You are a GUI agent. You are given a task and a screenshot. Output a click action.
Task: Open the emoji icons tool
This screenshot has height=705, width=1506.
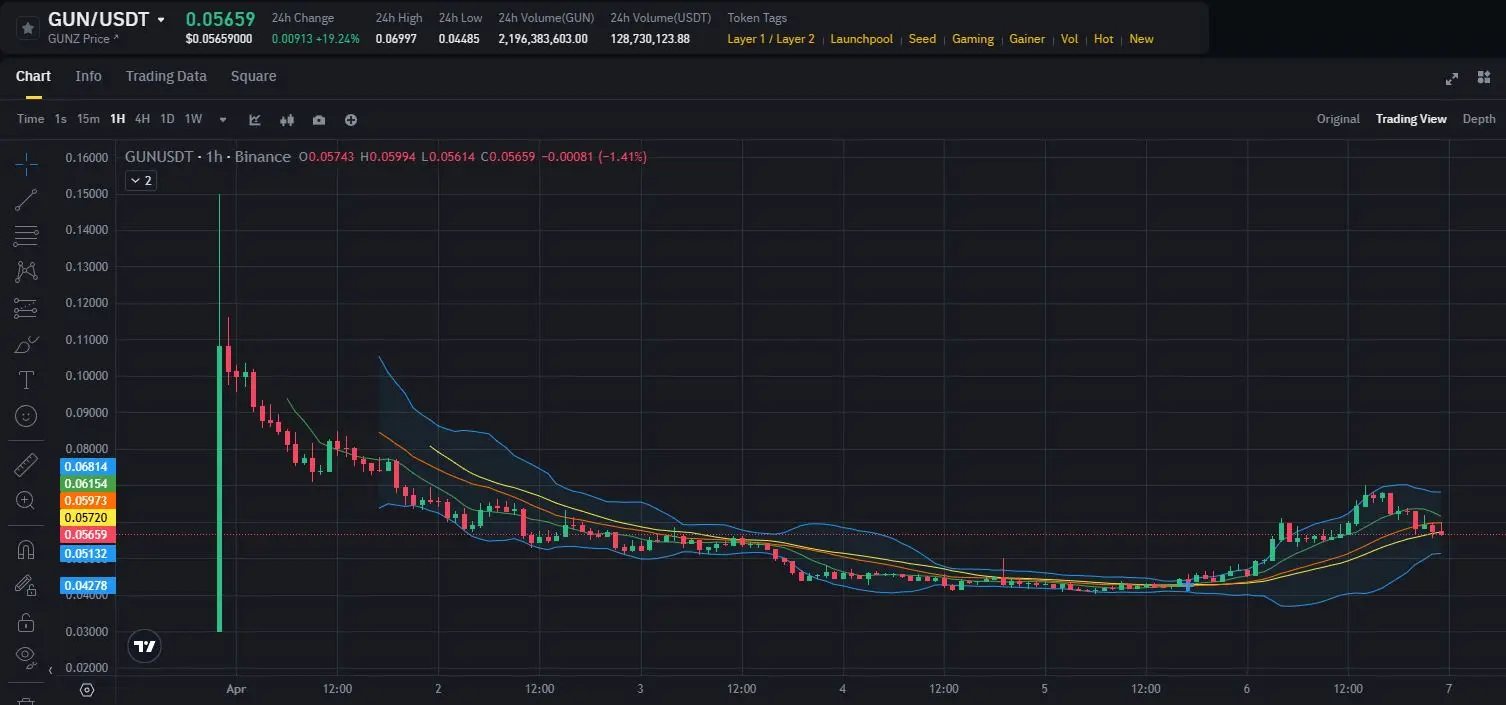coord(27,415)
